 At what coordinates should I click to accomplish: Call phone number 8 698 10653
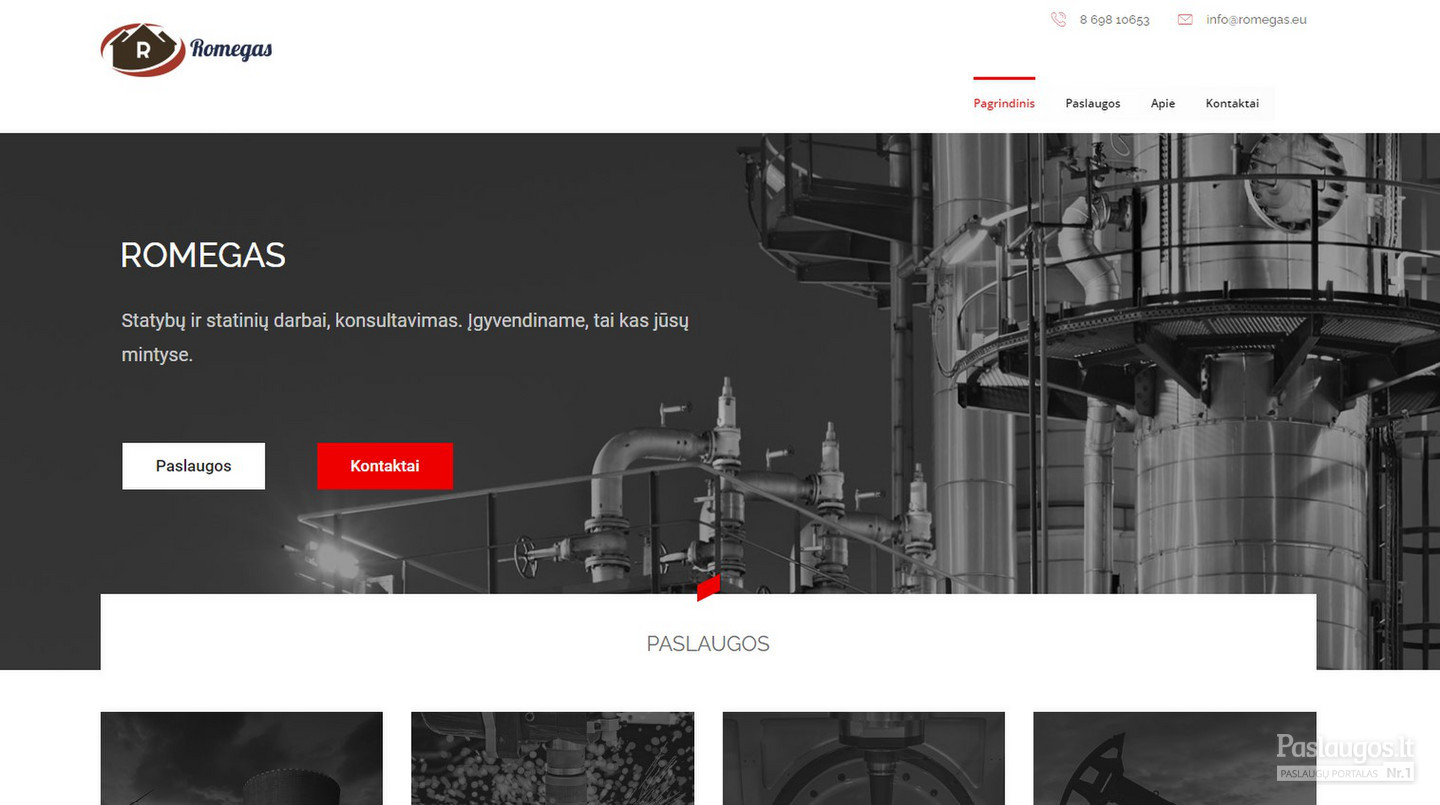(1114, 19)
